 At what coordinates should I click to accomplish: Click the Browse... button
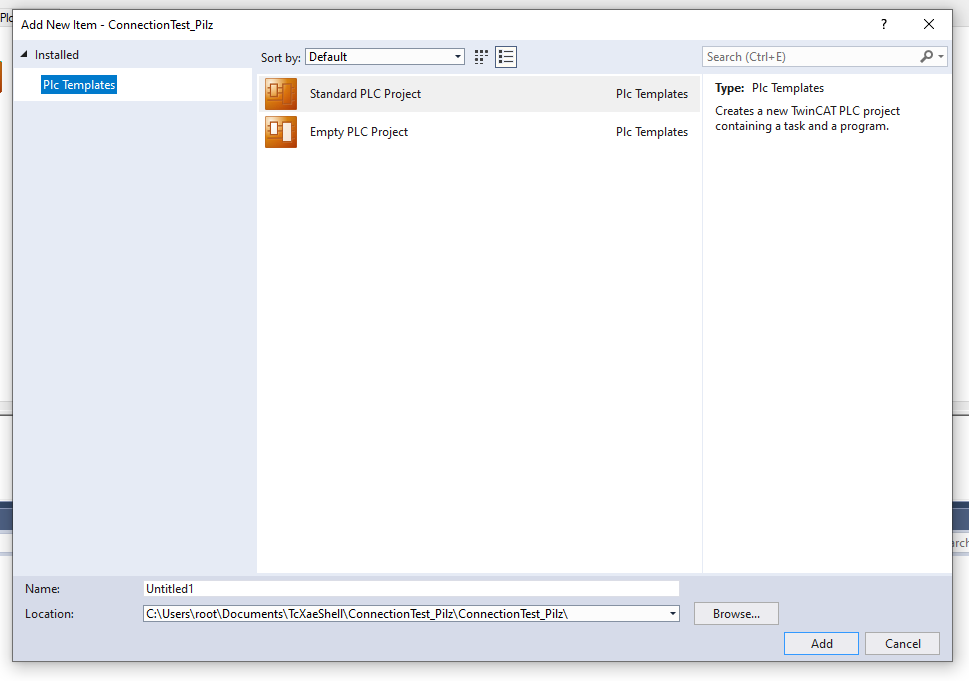[x=736, y=614]
